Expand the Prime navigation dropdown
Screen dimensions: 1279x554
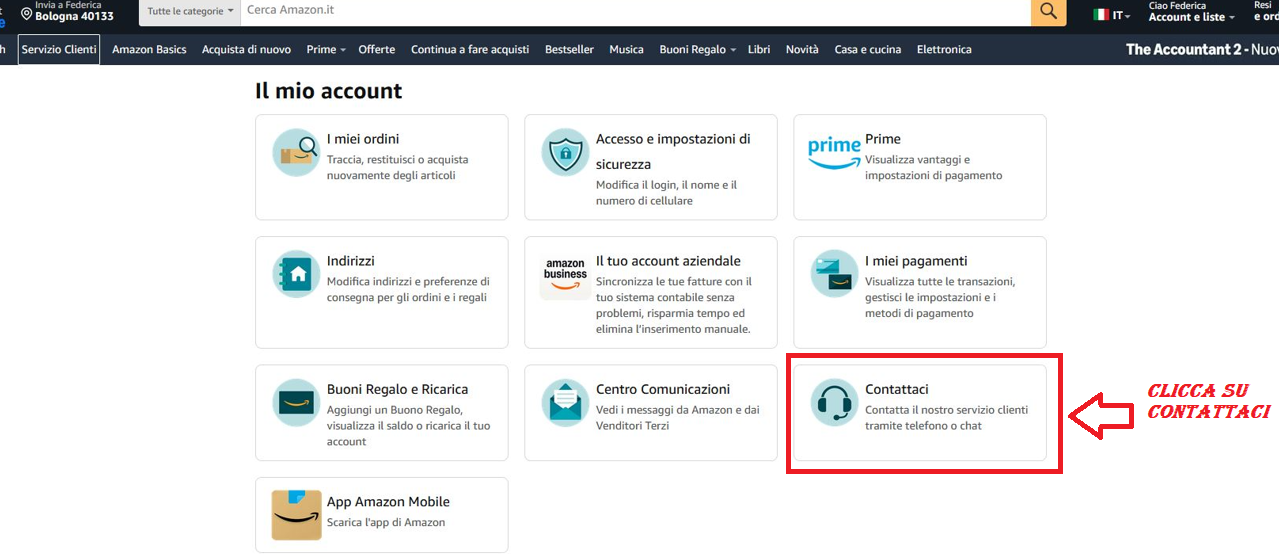coord(326,49)
